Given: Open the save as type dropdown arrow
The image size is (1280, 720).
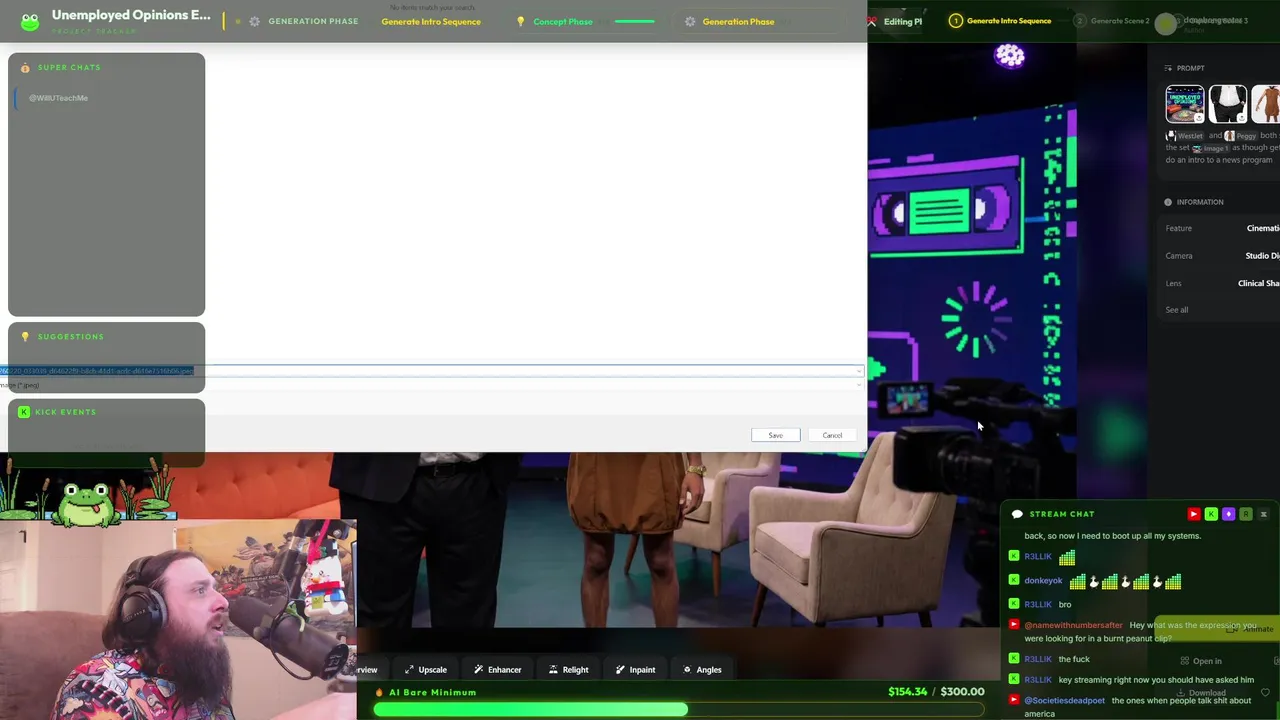Looking at the screenshot, I should tap(859, 385).
